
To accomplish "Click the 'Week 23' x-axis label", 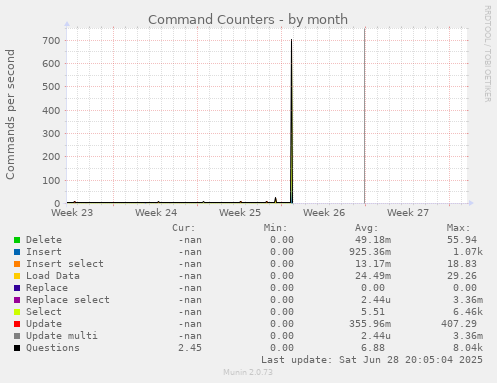I will pos(72,213).
